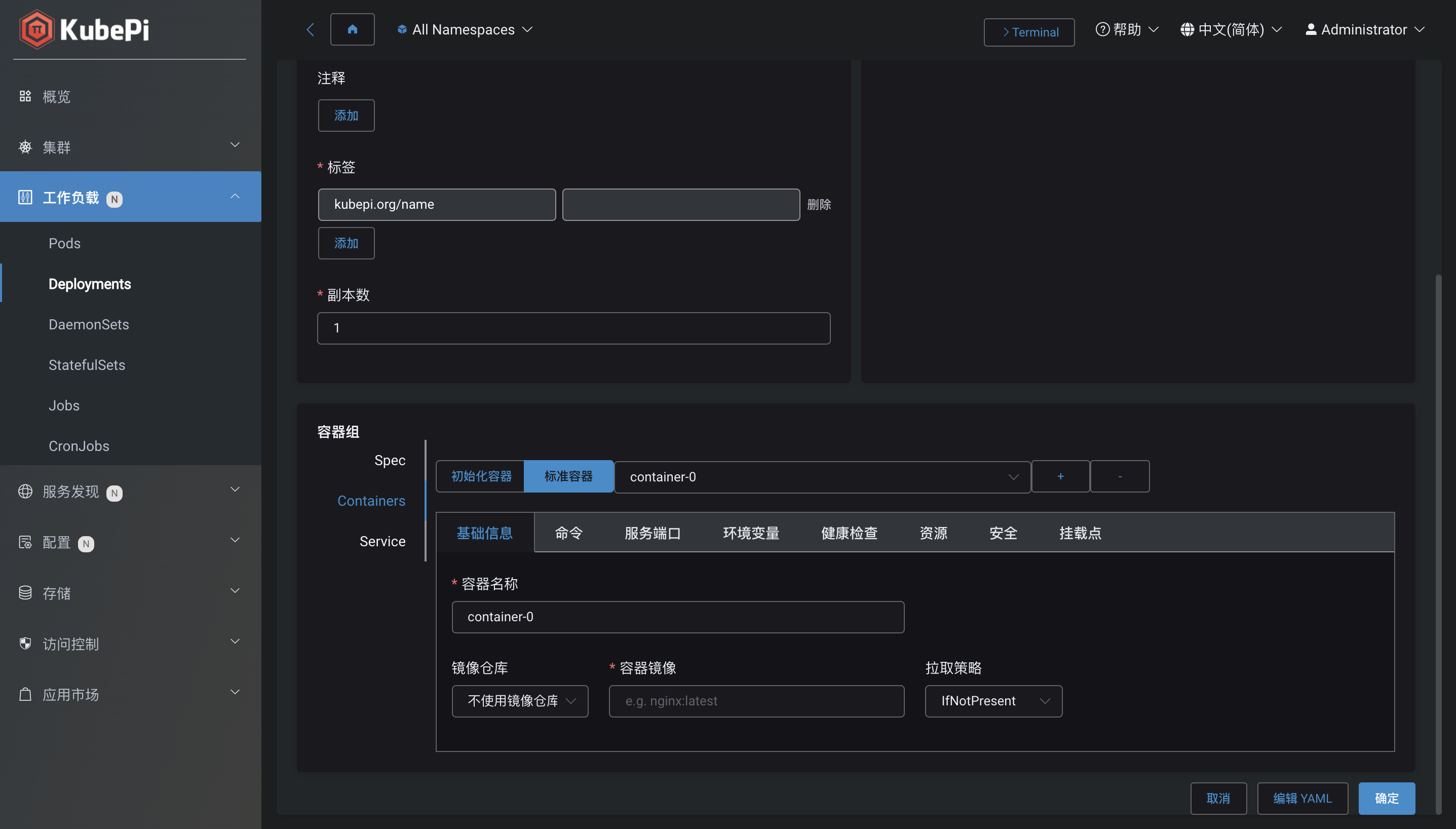Select the Spec section
Viewport: 1456px width, 829px height.
pos(390,460)
